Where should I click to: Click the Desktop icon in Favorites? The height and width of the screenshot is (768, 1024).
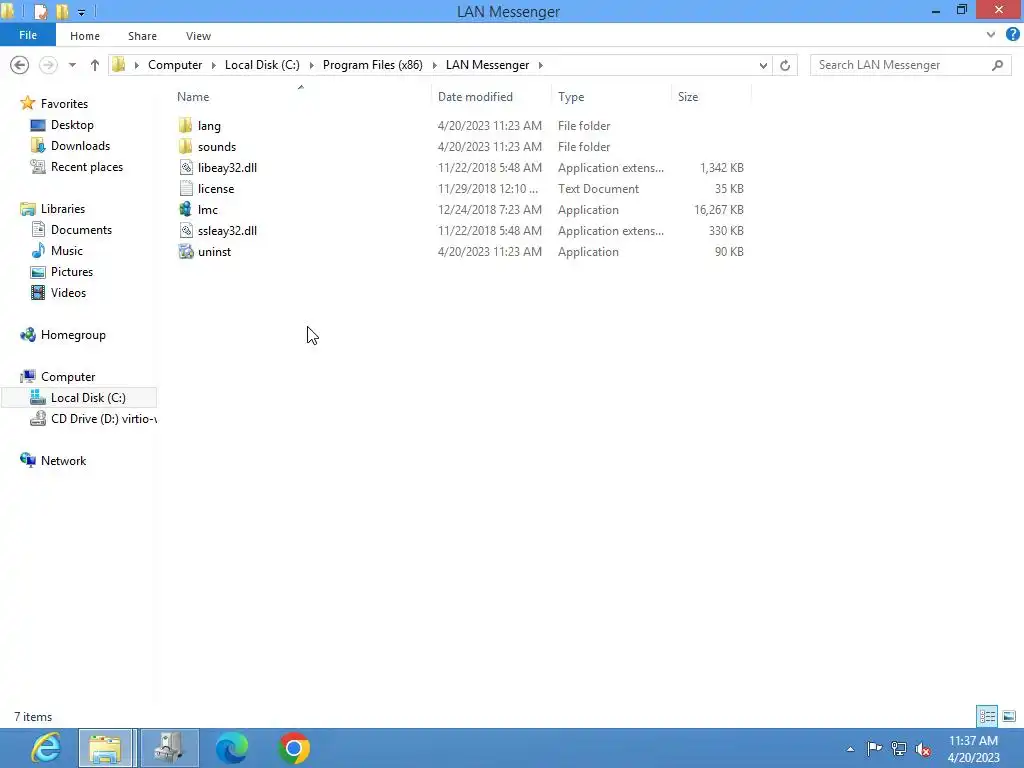(38, 125)
